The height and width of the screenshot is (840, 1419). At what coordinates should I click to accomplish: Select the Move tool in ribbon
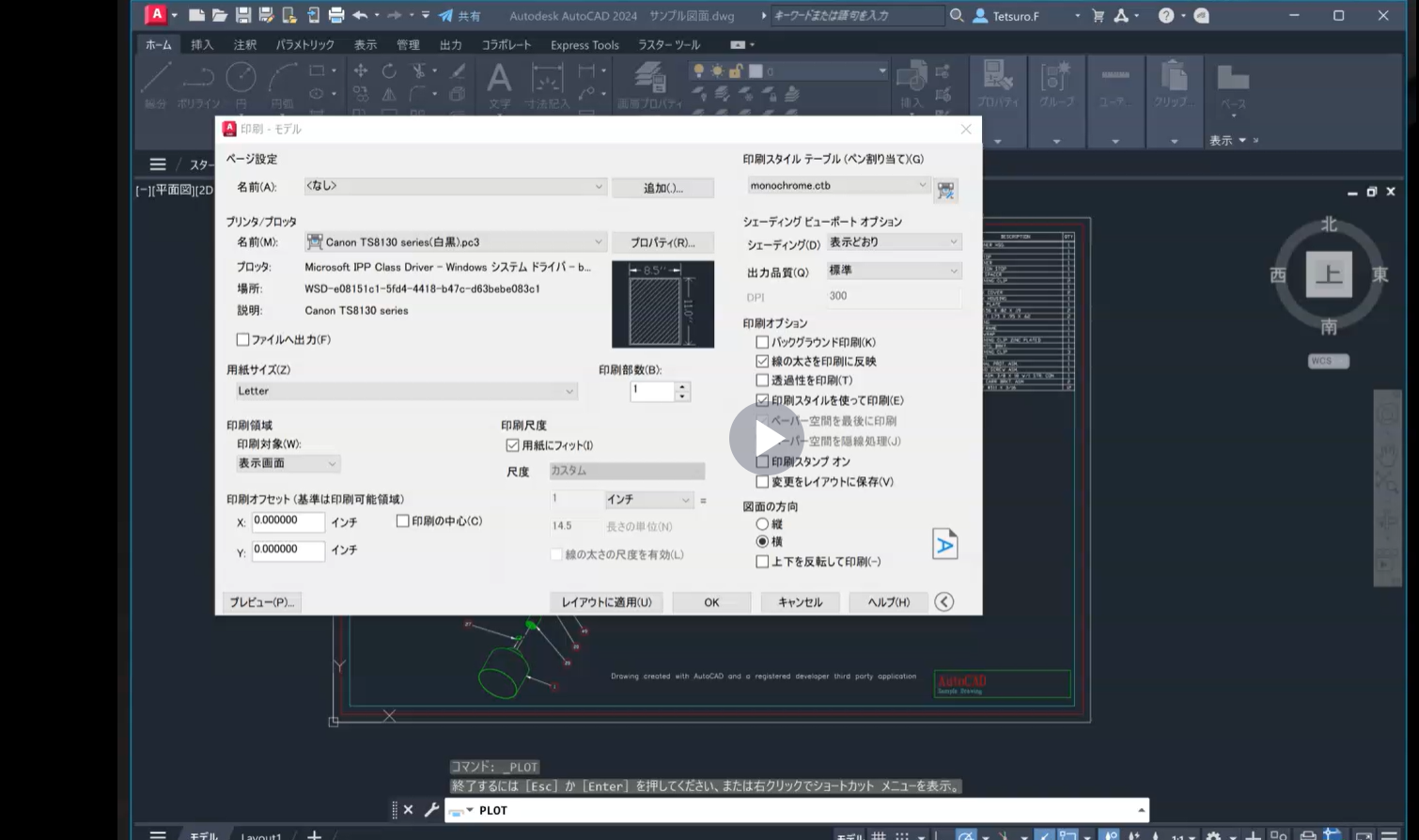361,71
